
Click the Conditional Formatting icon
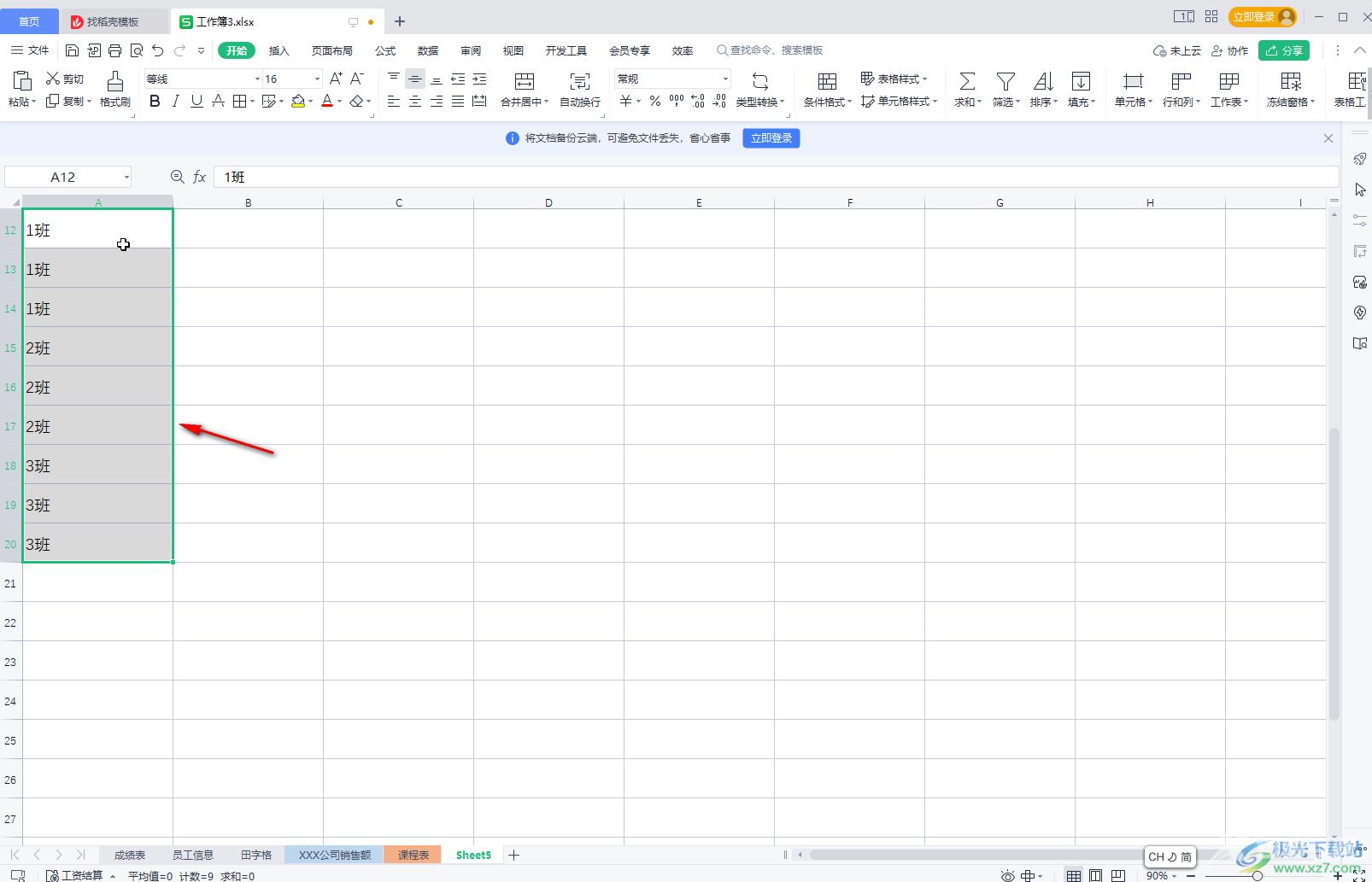[x=827, y=81]
